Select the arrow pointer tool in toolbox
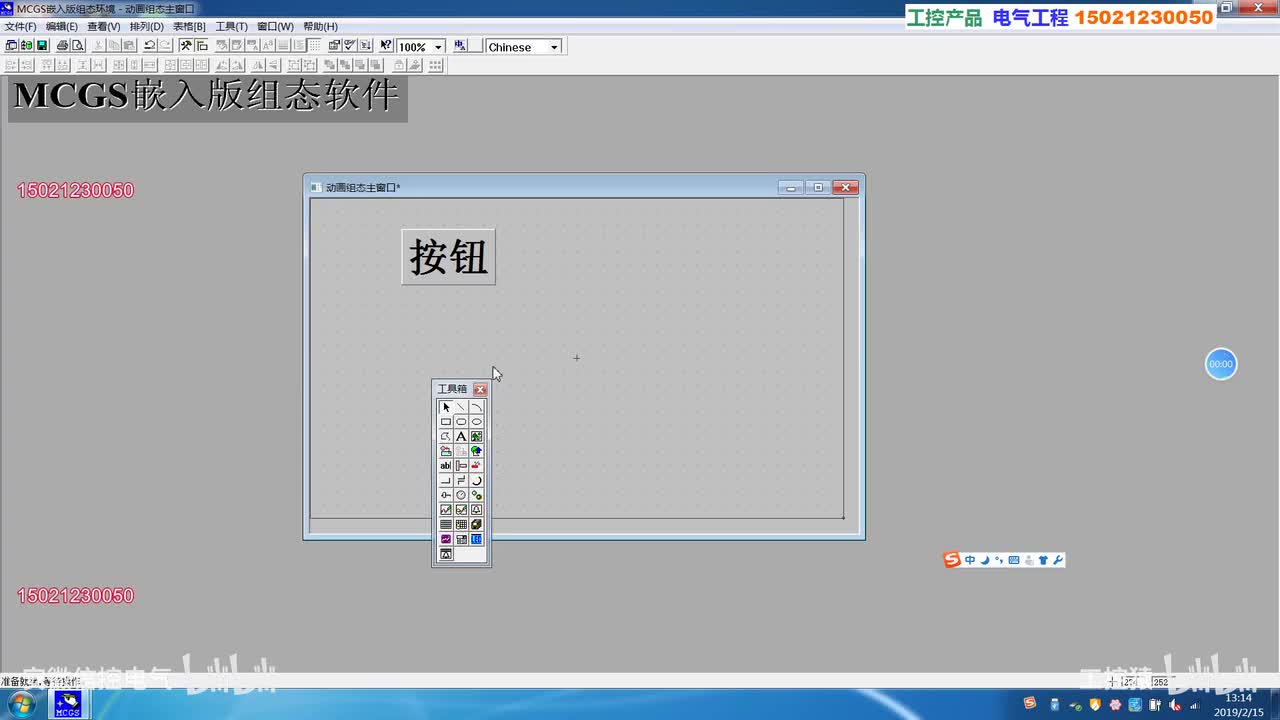This screenshot has width=1280, height=720. [446, 407]
